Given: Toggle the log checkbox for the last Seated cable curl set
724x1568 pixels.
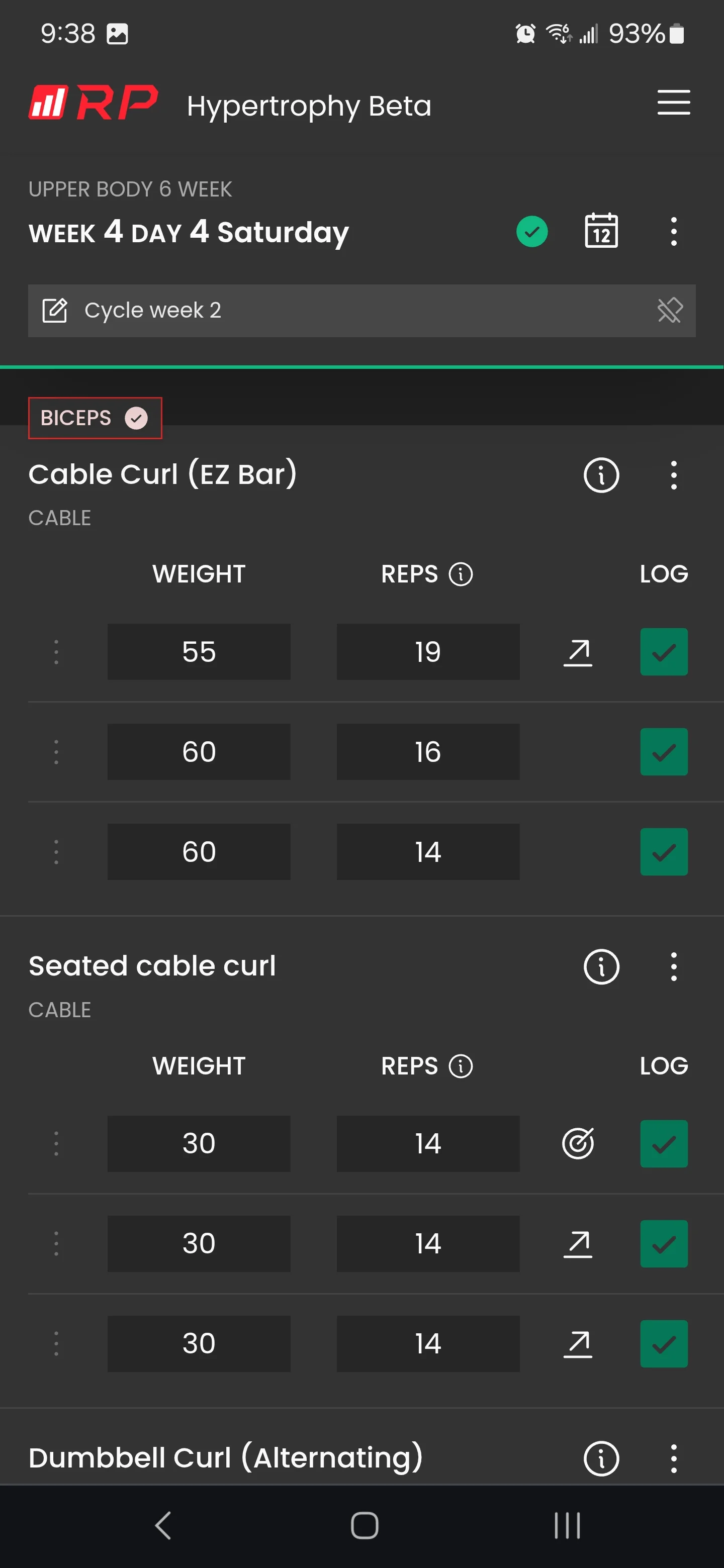Looking at the screenshot, I should [664, 1343].
